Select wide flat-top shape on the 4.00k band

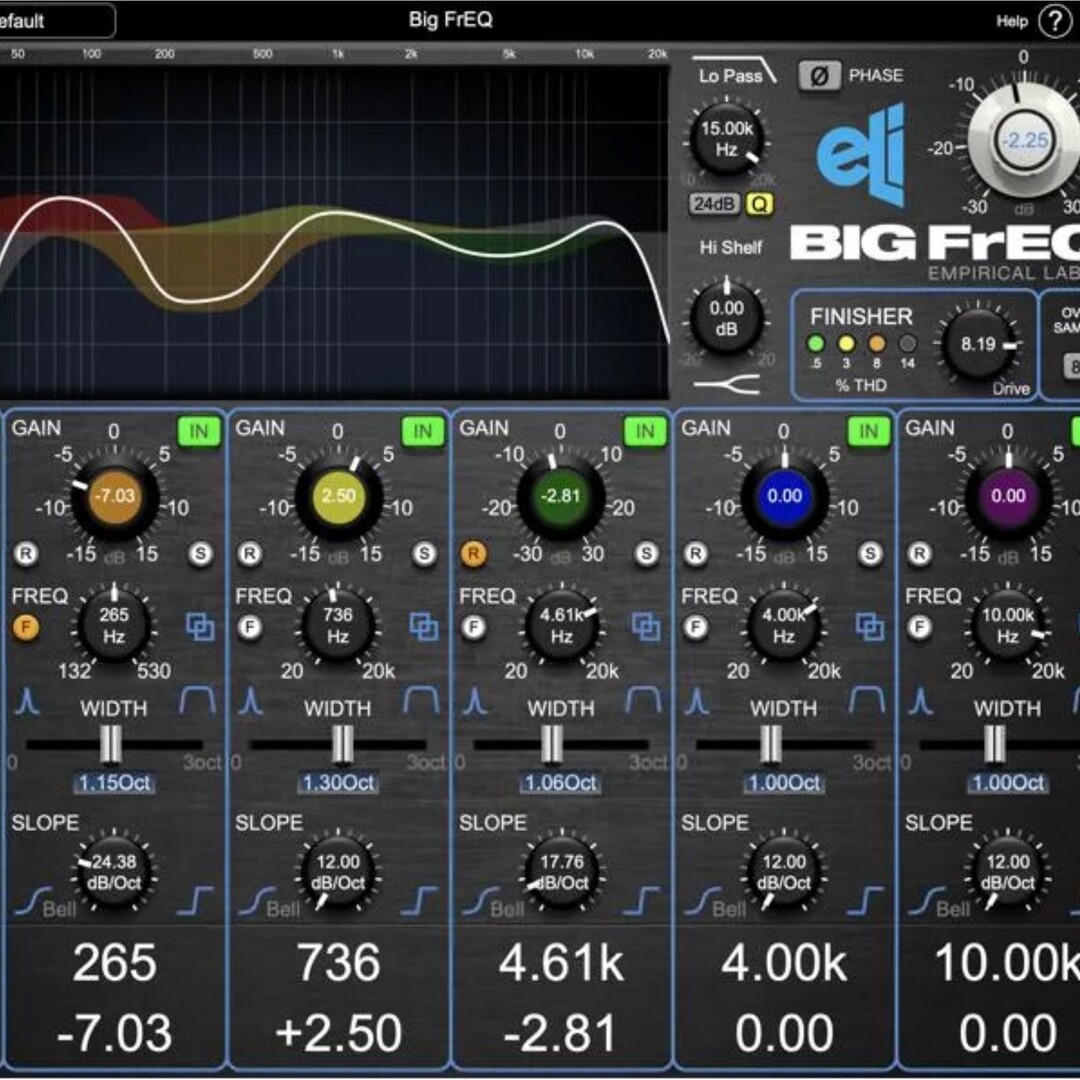pos(867,700)
